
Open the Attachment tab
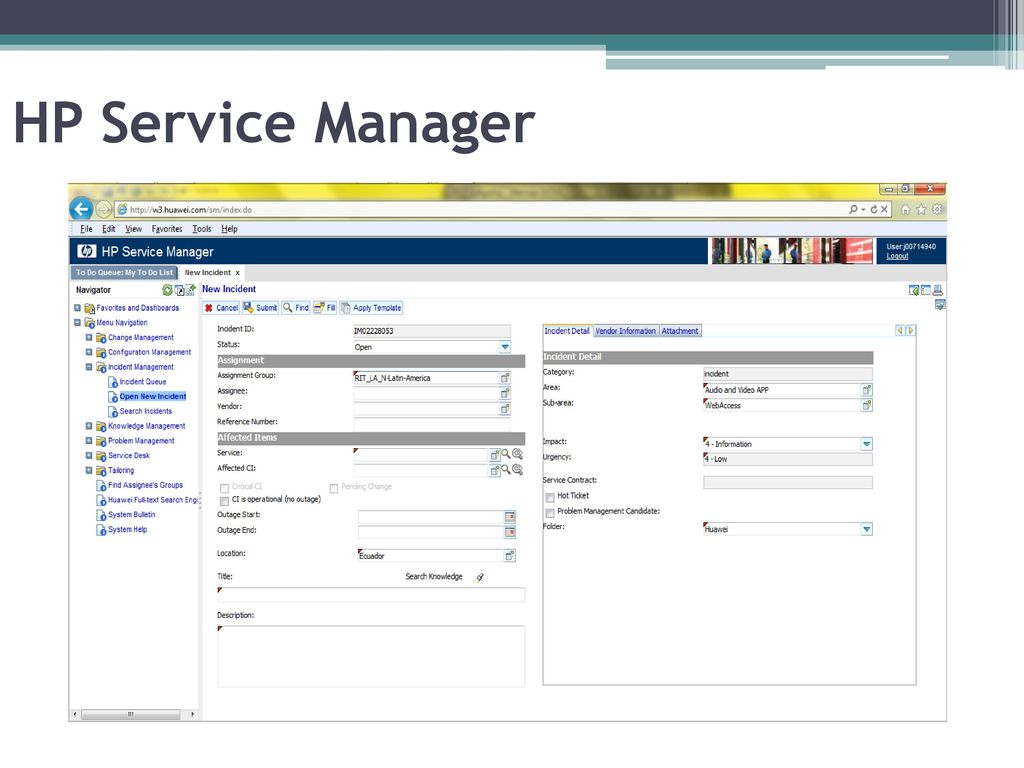tap(680, 331)
